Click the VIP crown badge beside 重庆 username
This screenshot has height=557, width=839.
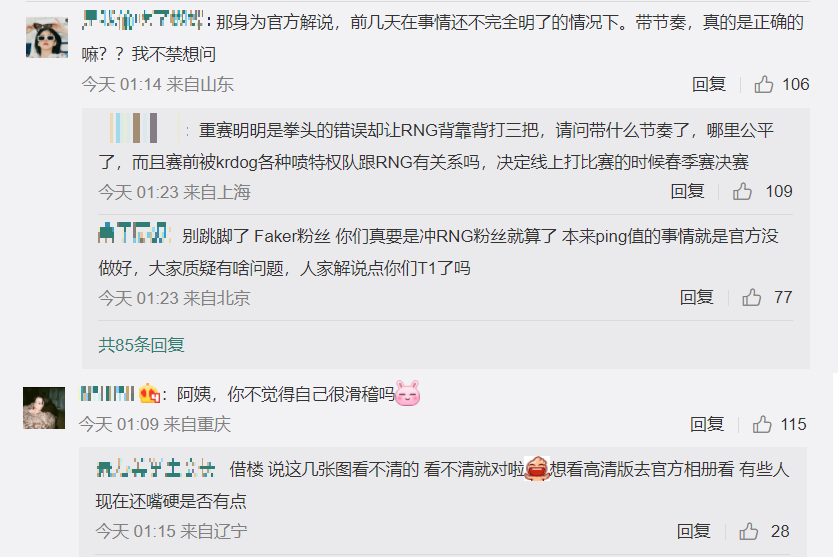149,394
